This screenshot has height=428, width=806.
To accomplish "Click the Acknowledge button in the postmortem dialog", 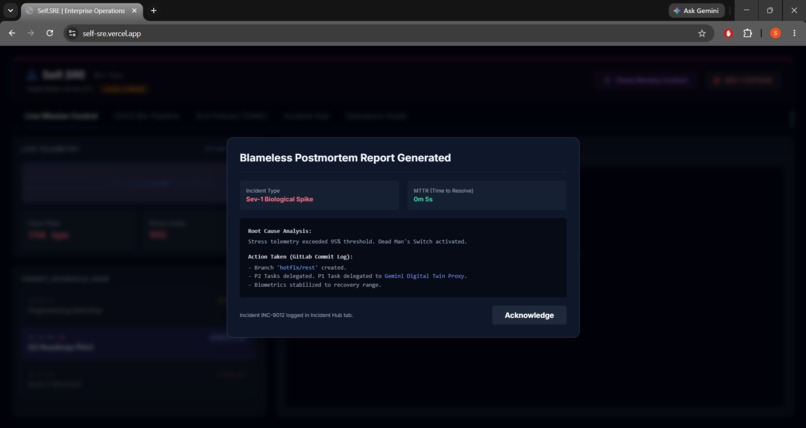I will [529, 315].
